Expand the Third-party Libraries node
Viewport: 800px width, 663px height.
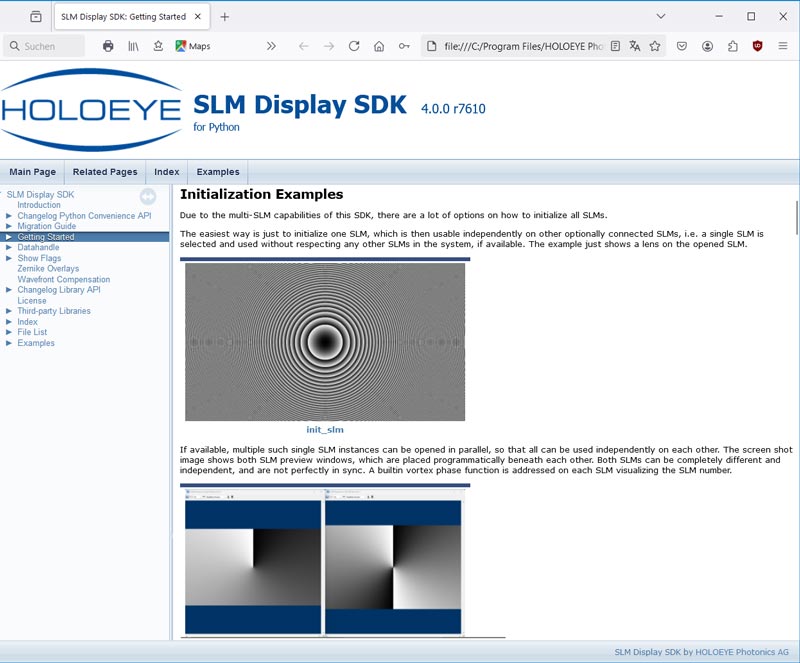pyautogui.click(x=9, y=311)
